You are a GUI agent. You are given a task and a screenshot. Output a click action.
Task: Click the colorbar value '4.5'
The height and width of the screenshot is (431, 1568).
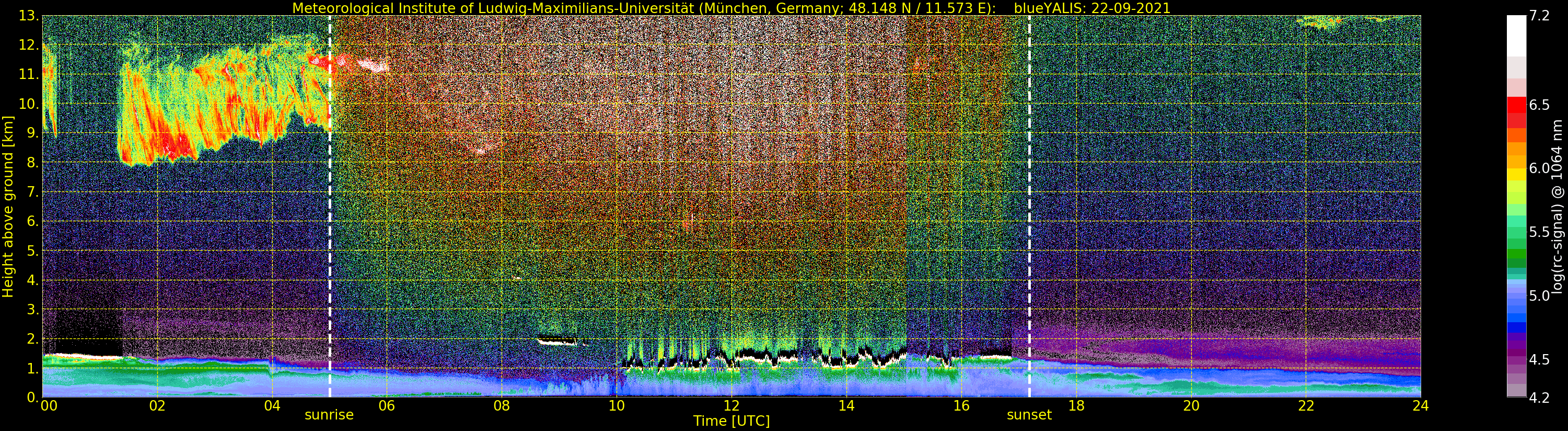pyautogui.click(x=1539, y=360)
